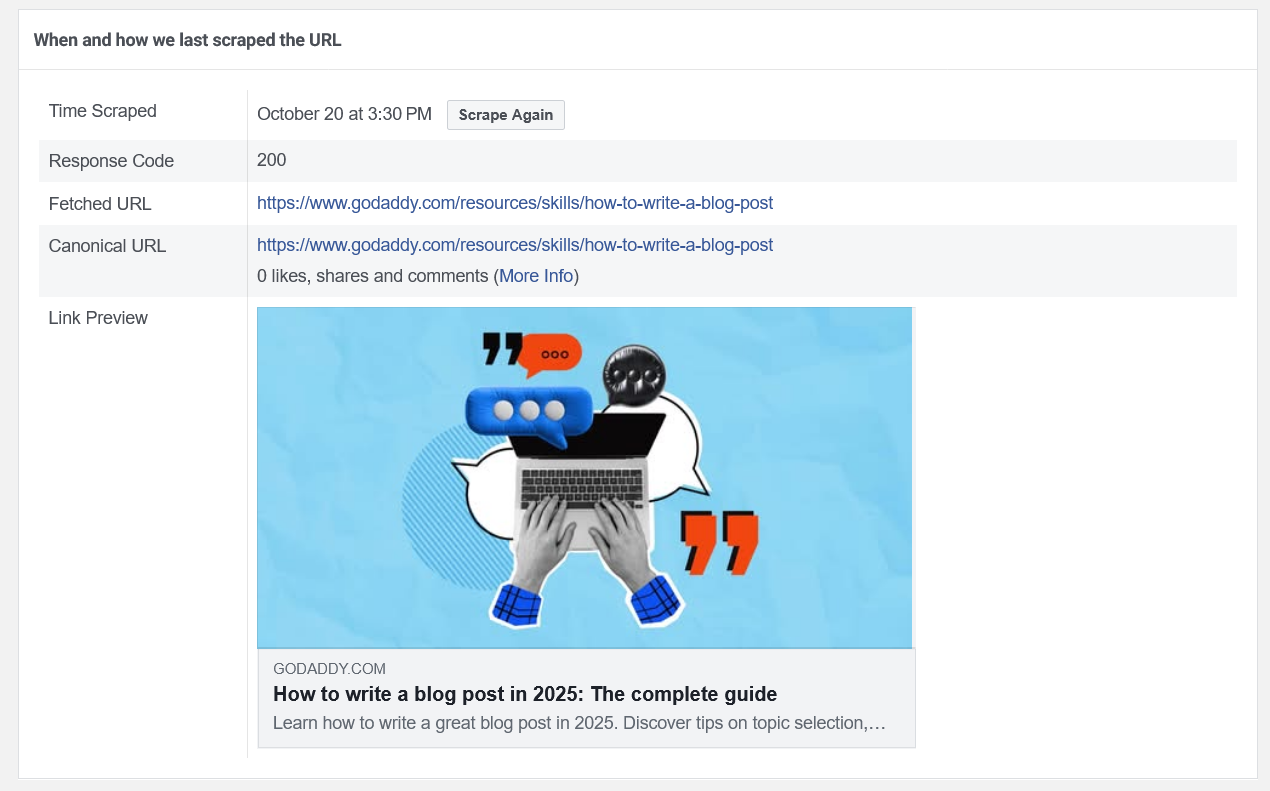Viewport: 1270px width, 791px height.
Task: Click the link preview article title
Action: pos(524,694)
